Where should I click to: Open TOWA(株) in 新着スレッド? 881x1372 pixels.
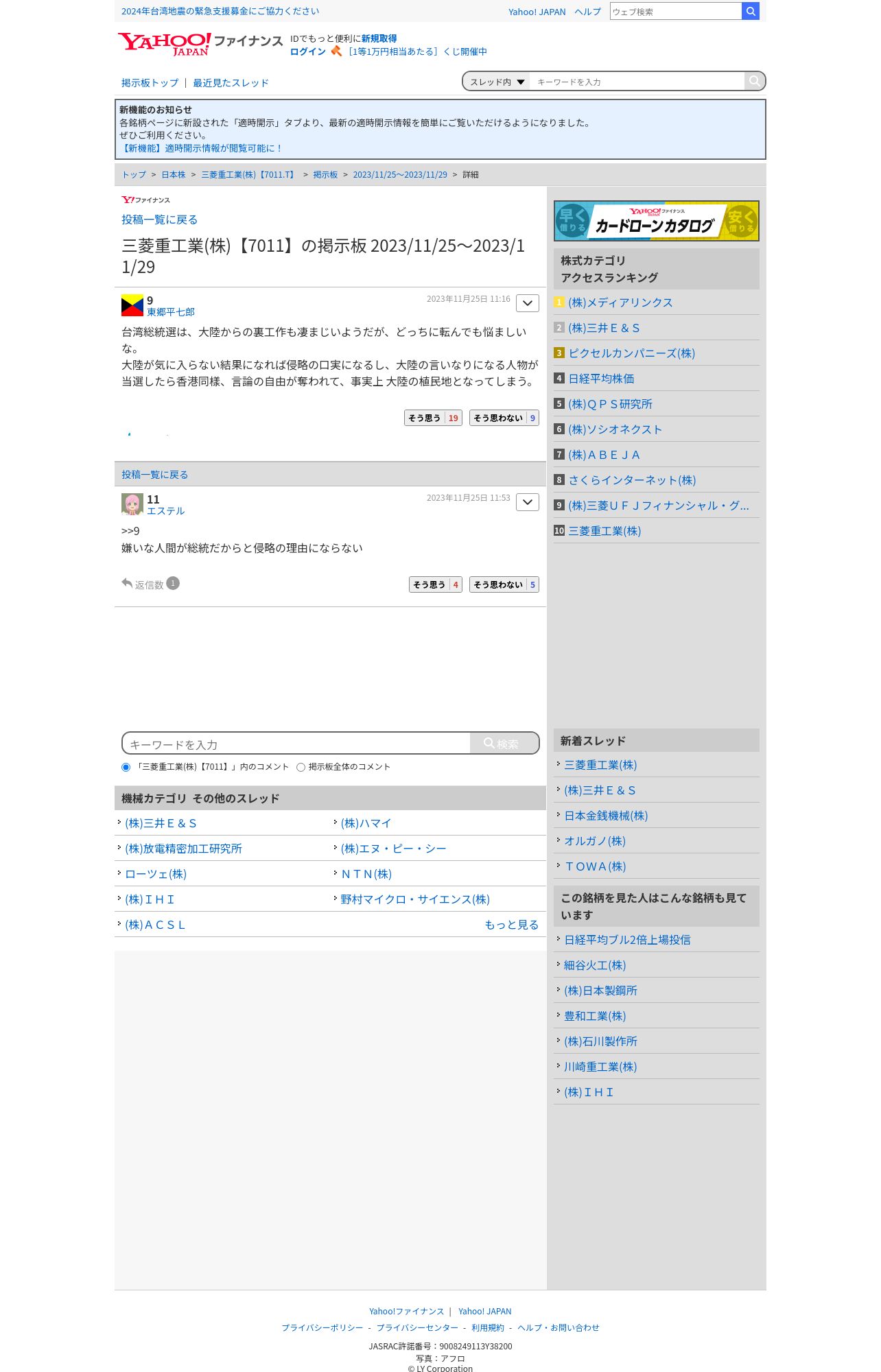click(595, 866)
